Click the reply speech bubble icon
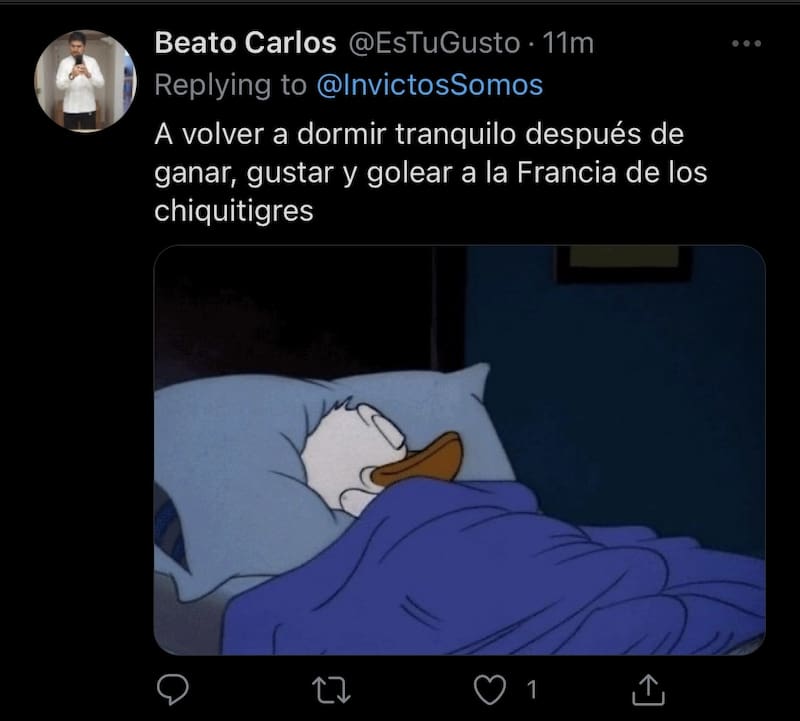Image resolution: width=800 pixels, height=721 pixels. tap(172, 689)
